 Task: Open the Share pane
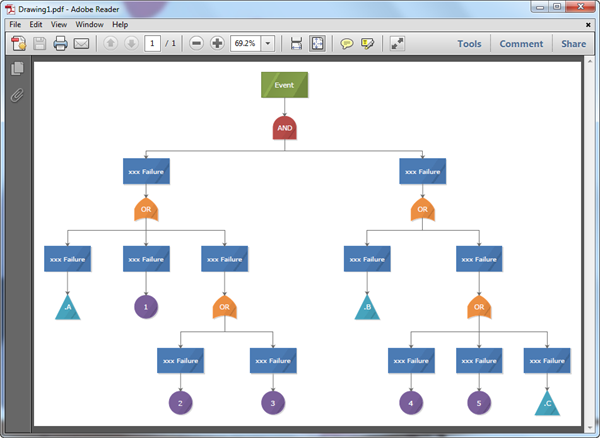coord(574,44)
